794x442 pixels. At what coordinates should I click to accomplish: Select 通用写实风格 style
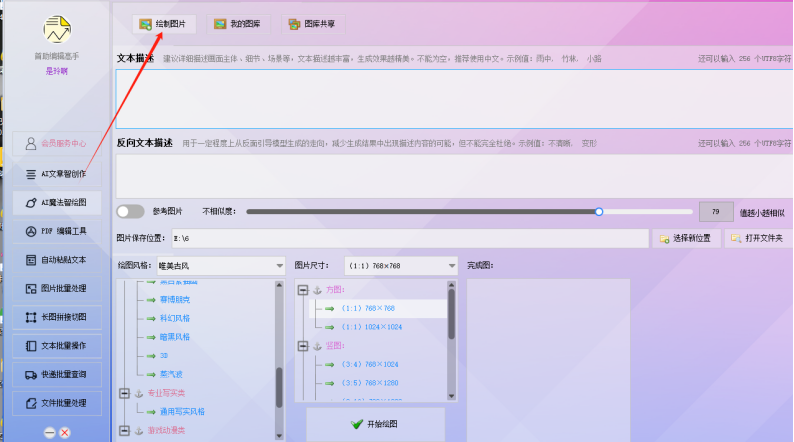click(182, 412)
